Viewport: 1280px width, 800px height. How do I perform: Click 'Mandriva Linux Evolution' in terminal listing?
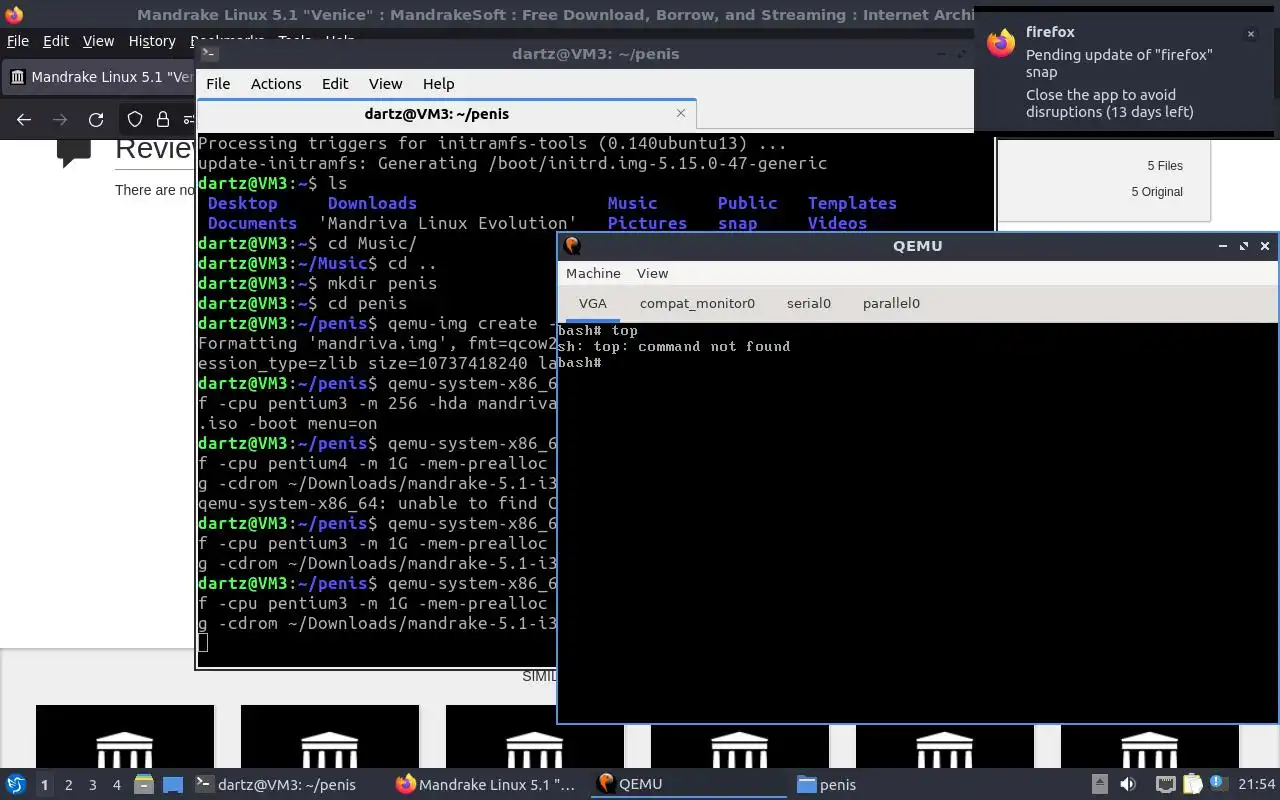(x=447, y=223)
